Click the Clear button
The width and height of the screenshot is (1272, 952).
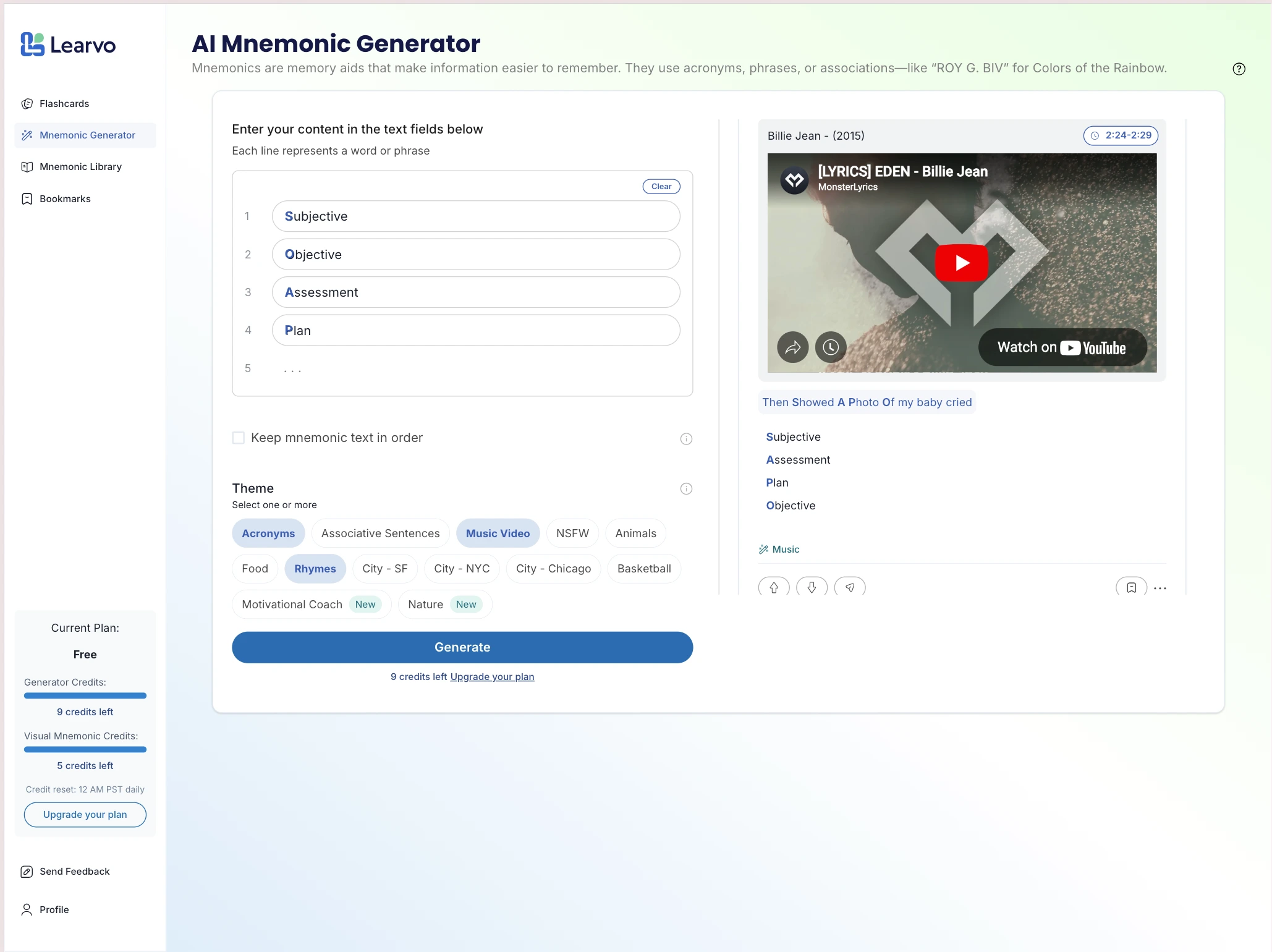click(x=661, y=186)
